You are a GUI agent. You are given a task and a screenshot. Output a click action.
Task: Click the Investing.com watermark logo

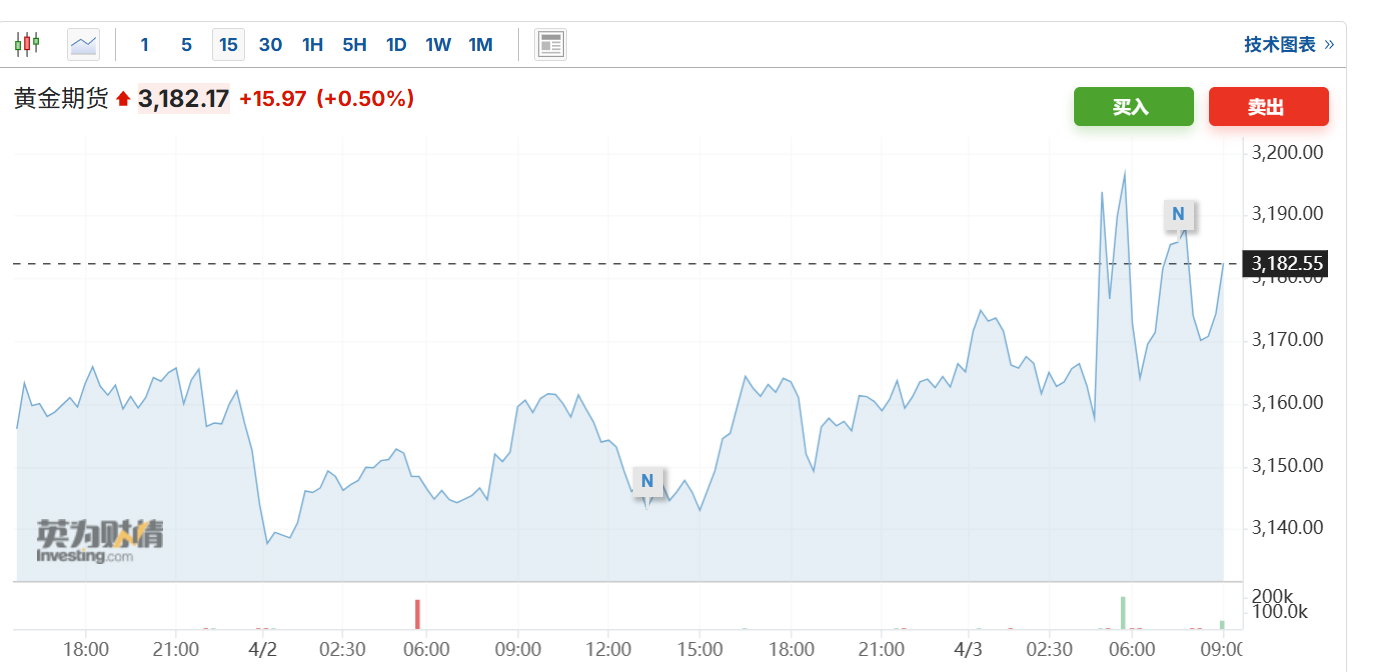pyautogui.click(x=99, y=541)
